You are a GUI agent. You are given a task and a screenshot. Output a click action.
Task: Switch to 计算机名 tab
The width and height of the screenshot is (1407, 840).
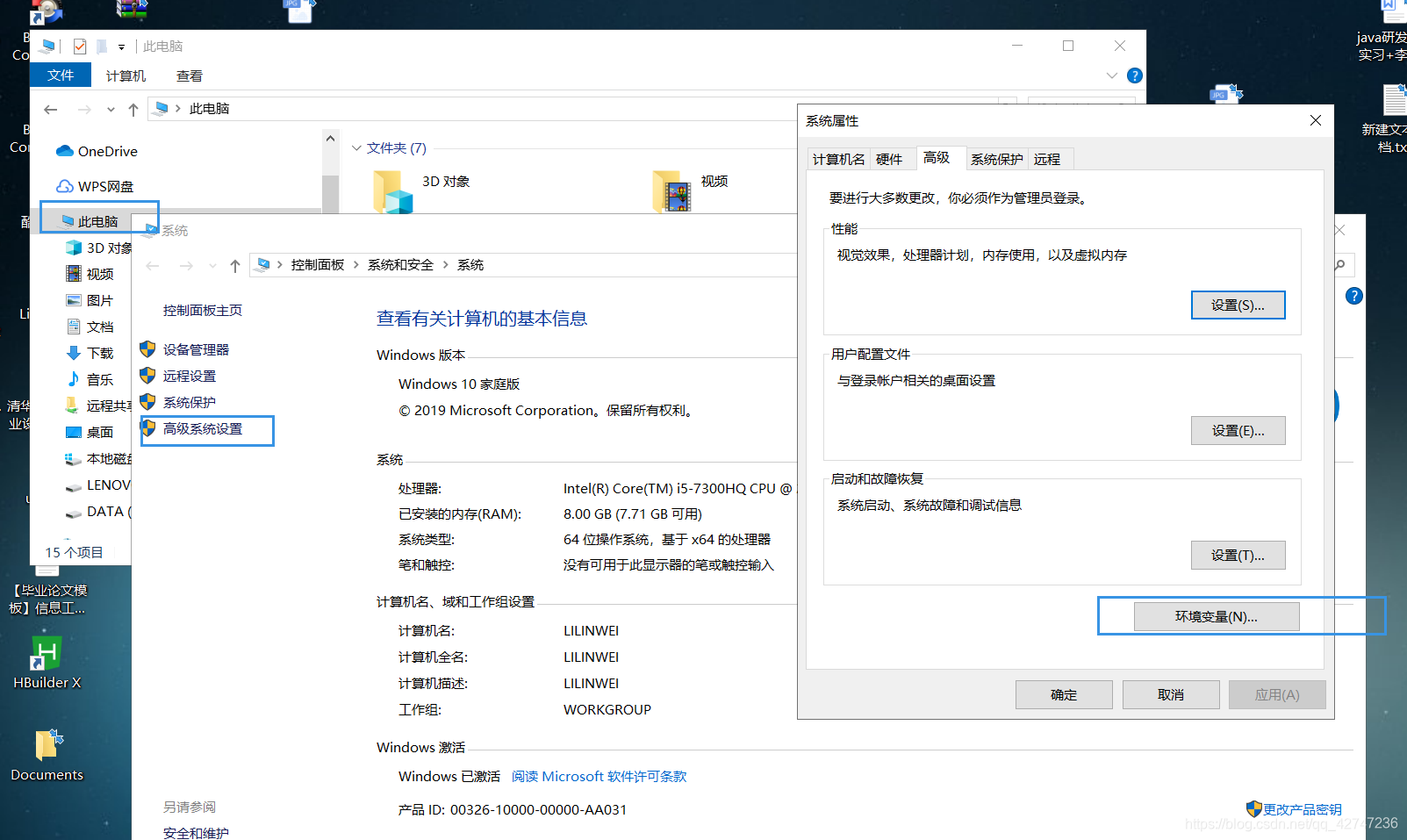click(838, 159)
